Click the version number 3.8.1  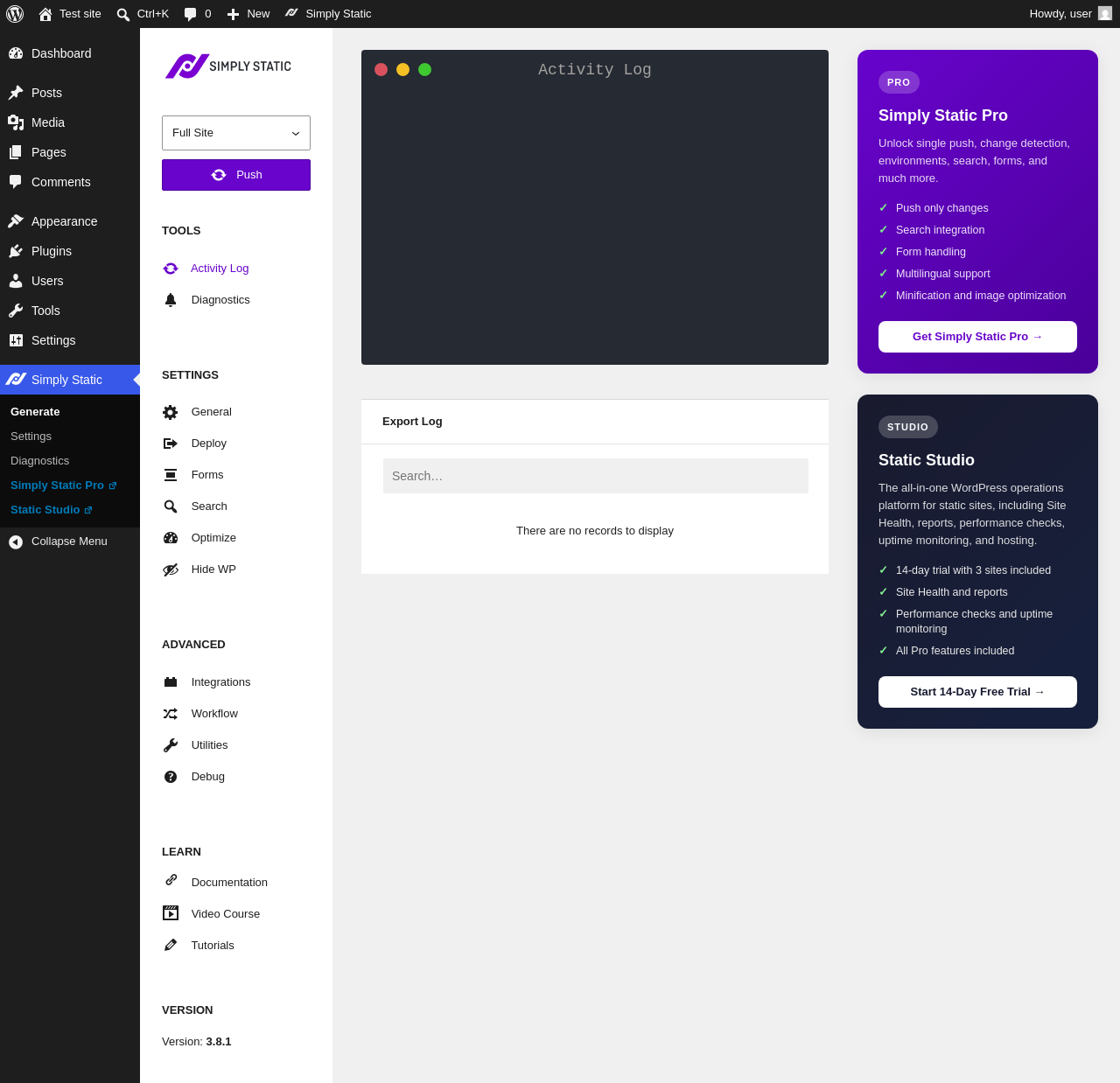click(x=219, y=1042)
